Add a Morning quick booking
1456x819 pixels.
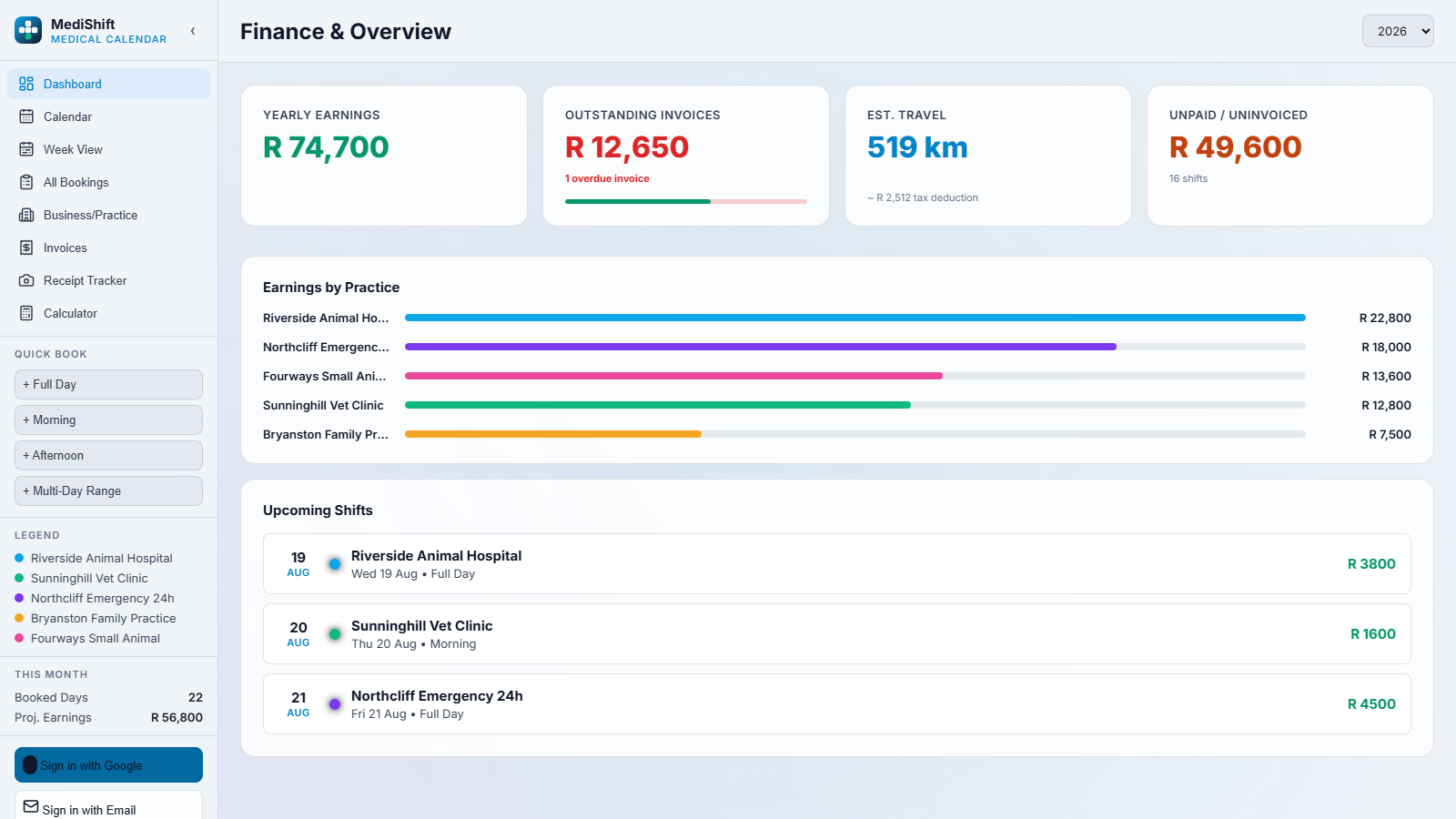(108, 420)
